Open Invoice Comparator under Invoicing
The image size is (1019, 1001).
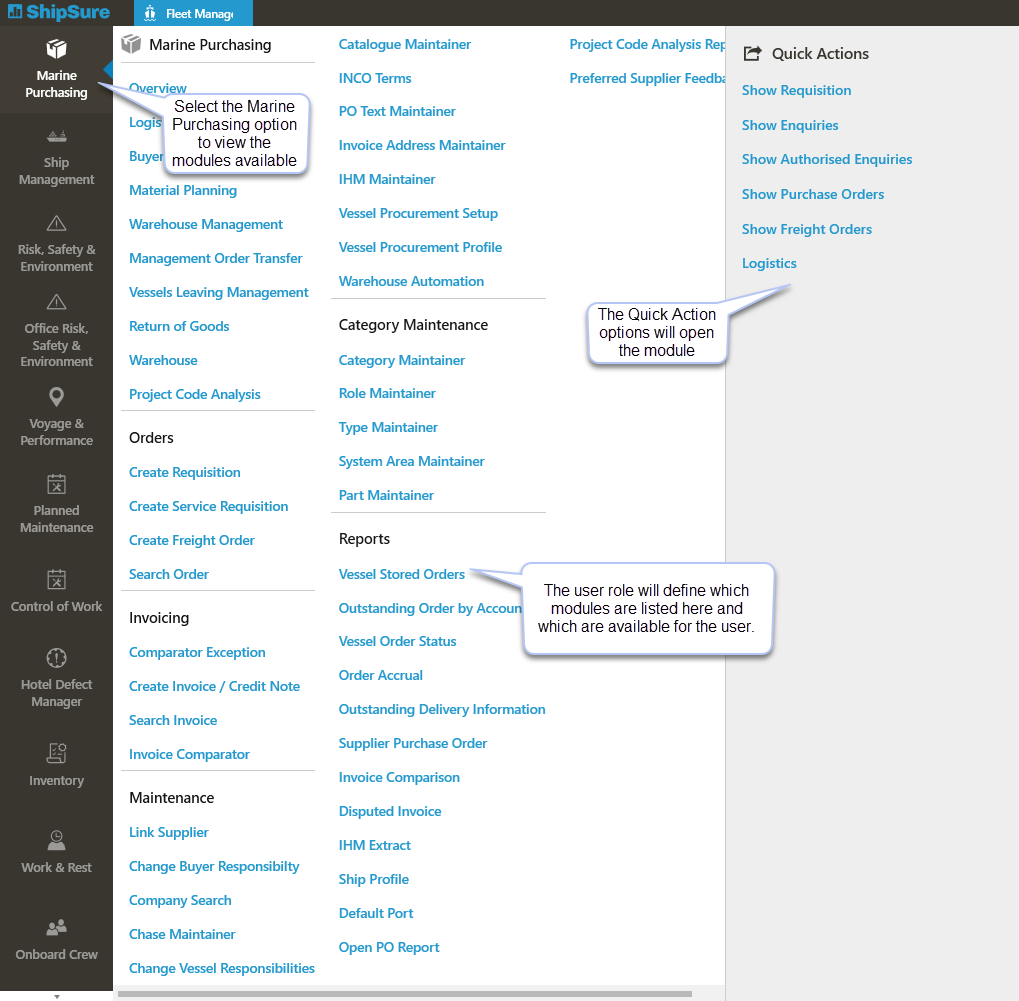pyautogui.click(x=189, y=755)
